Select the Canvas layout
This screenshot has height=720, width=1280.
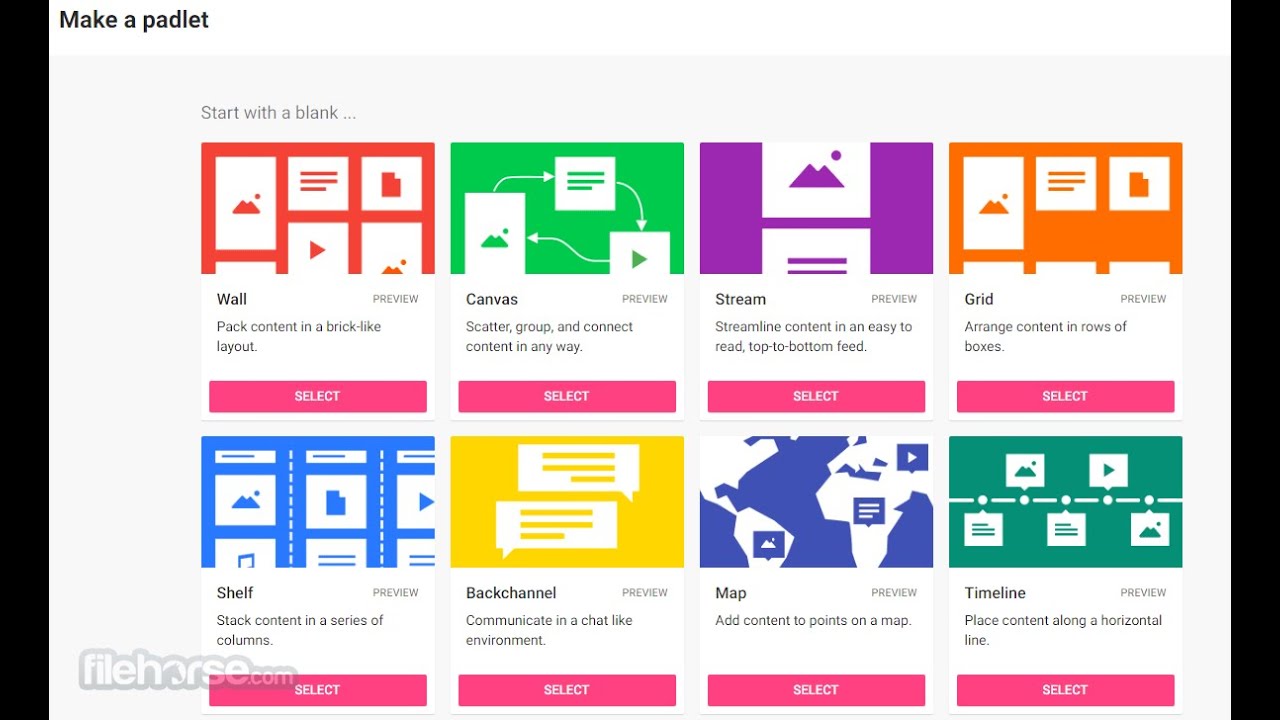[x=567, y=396]
